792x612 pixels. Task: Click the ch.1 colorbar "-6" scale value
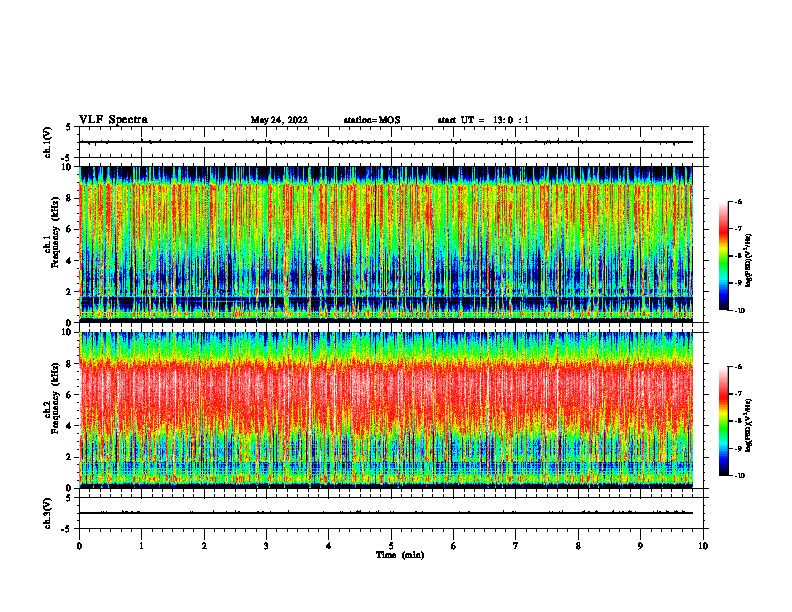[x=738, y=201]
